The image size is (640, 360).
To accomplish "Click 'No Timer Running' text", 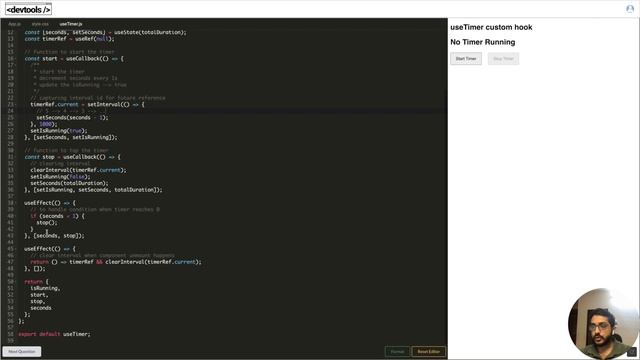I will click(482, 42).
